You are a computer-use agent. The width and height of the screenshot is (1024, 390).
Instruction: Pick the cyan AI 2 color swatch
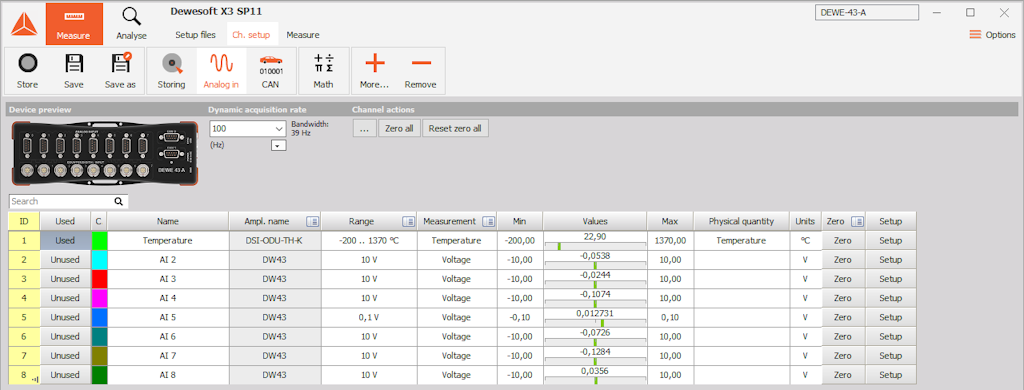[99, 259]
